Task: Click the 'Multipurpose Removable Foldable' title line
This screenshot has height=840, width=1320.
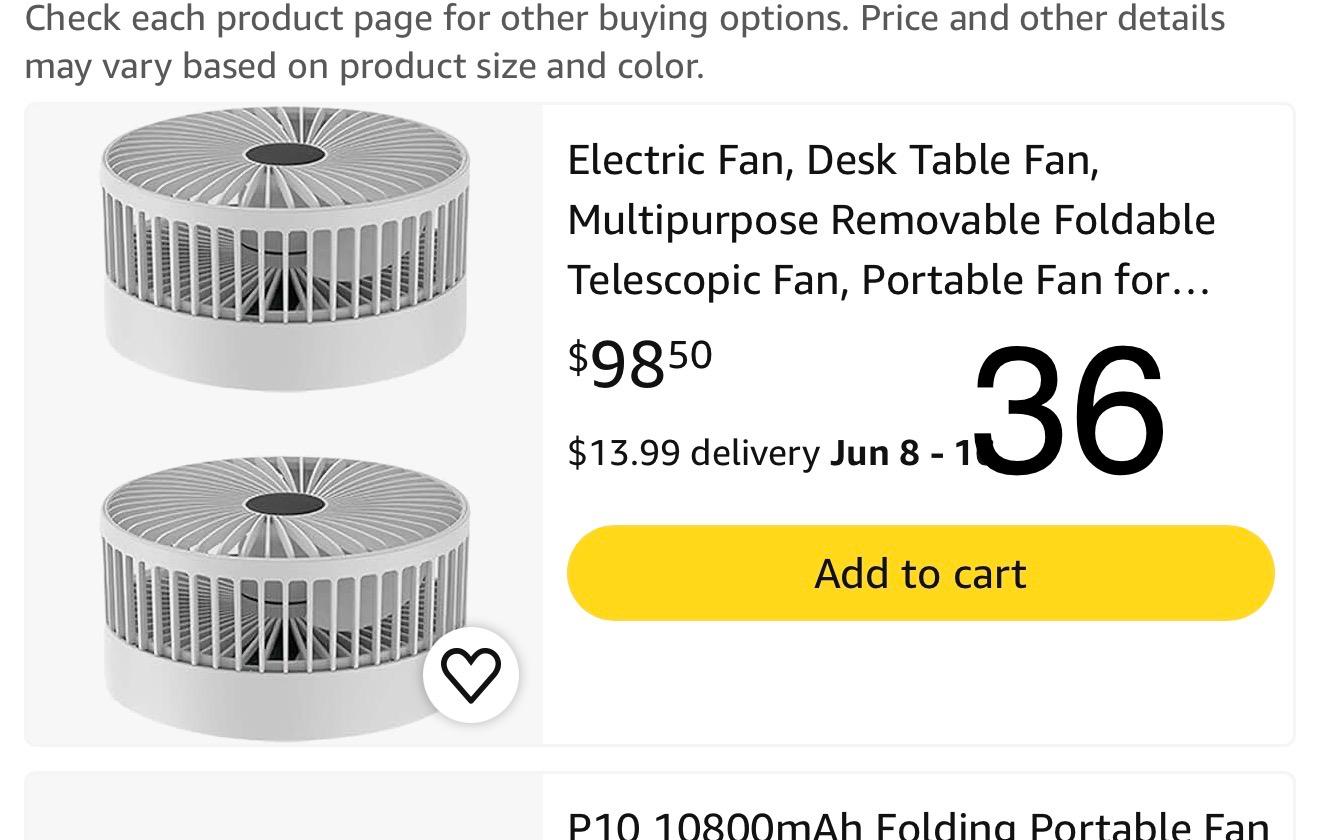Action: point(891,220)
